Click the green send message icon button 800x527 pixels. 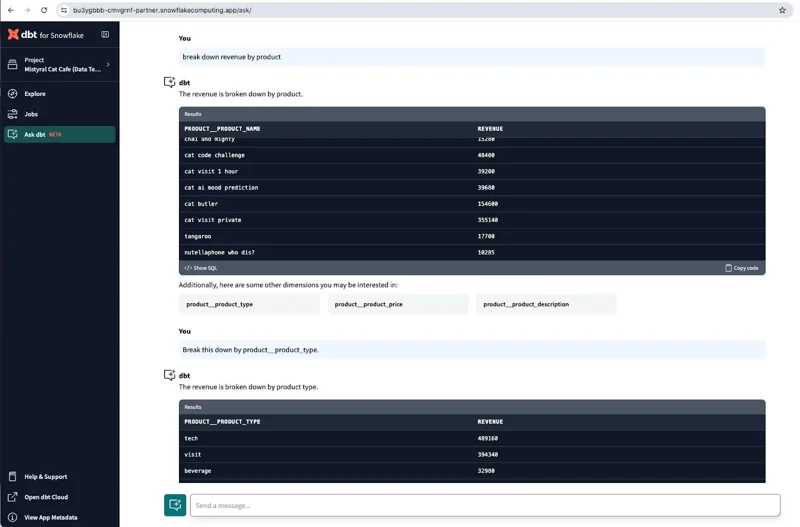pos(175,505)
